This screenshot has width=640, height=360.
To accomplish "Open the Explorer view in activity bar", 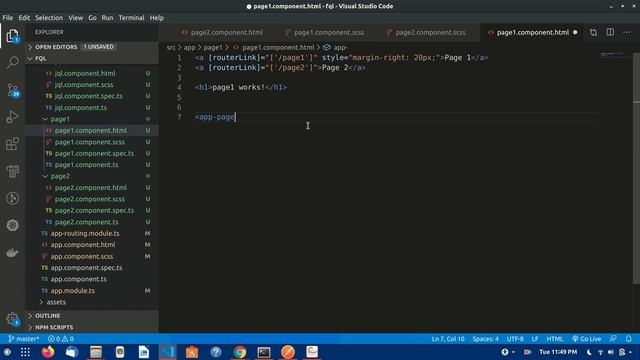I will 12,36.
